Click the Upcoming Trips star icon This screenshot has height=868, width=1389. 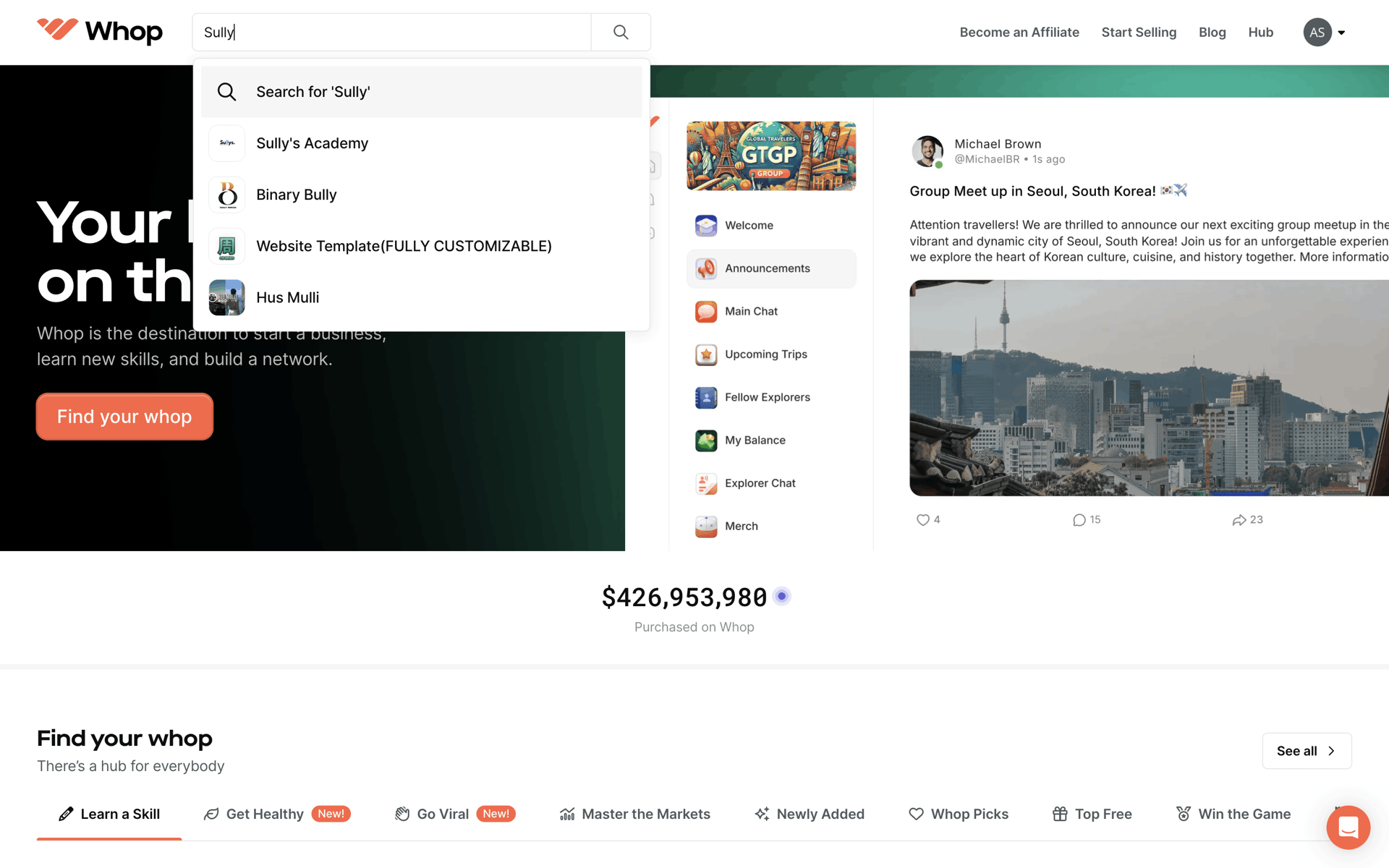point(706,354)
